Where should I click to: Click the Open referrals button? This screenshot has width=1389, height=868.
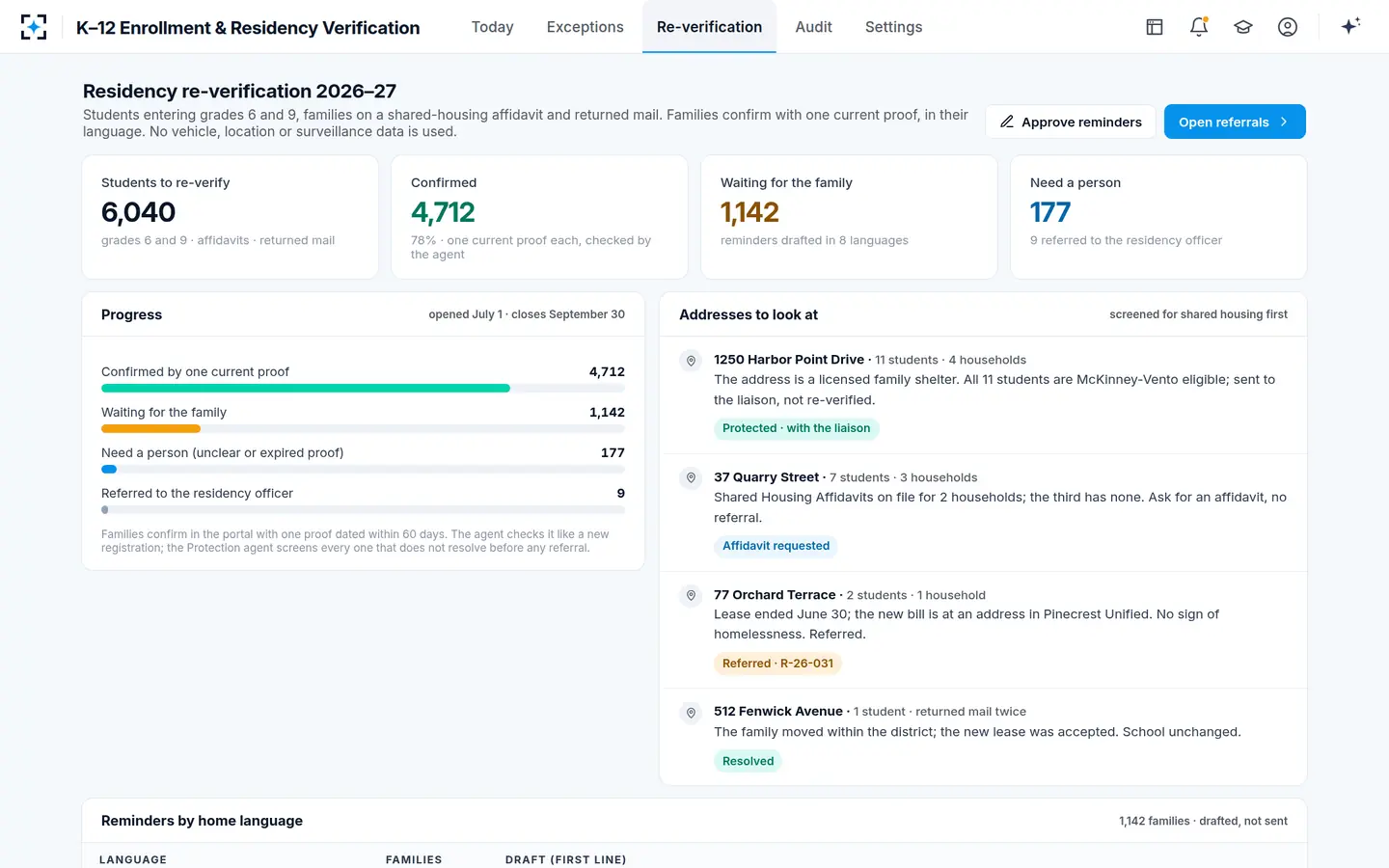(1235, 122)
